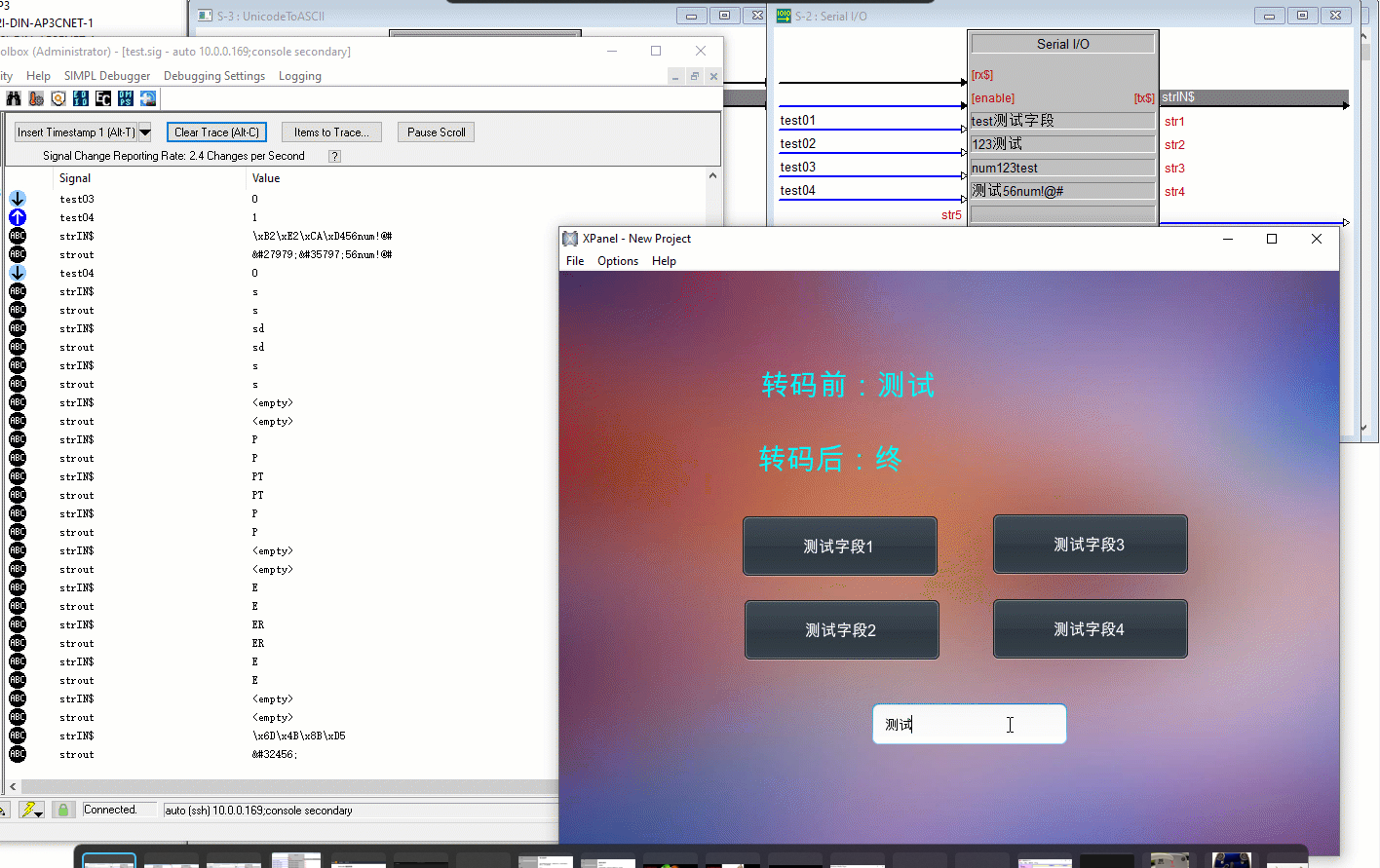Click the 测试字段1 button in XPanel
1380x868 pixels.
839,546
